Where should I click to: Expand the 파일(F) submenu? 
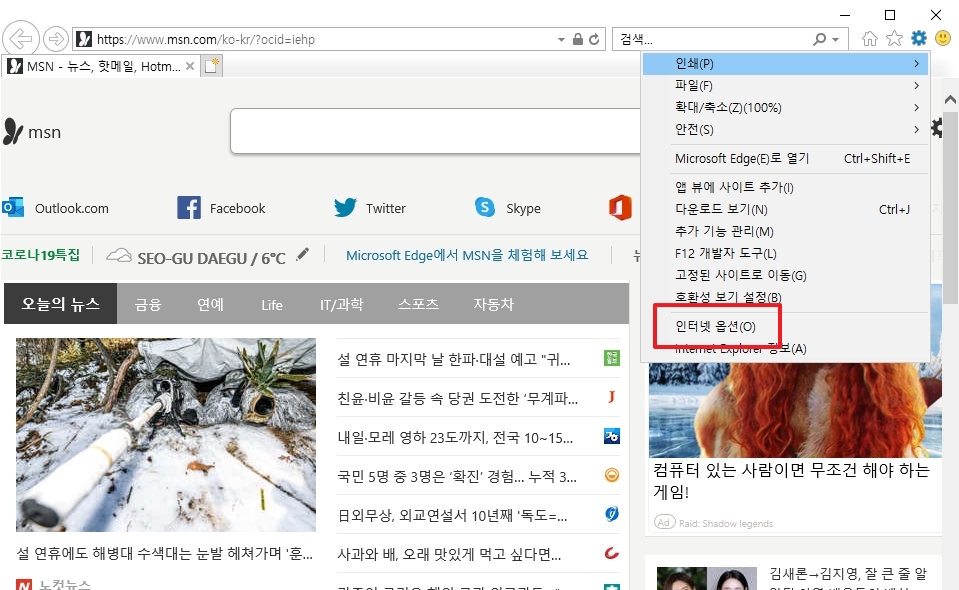pos(785,85)
